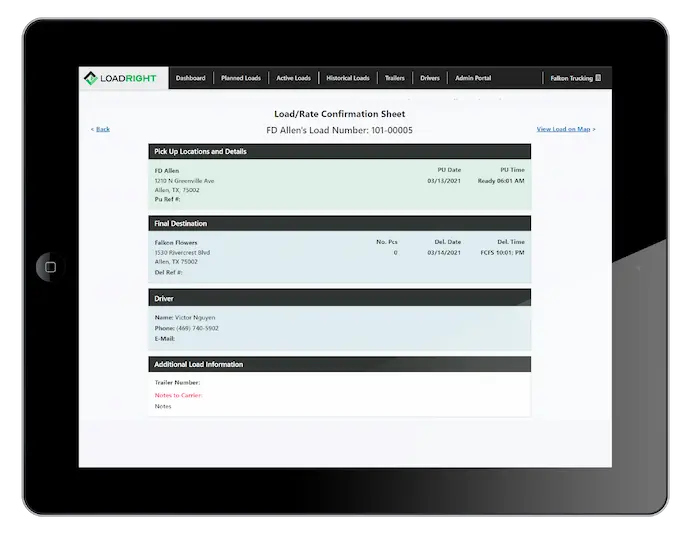
Task: Click Additional Load Information header
Action: (x=339, y=364)
